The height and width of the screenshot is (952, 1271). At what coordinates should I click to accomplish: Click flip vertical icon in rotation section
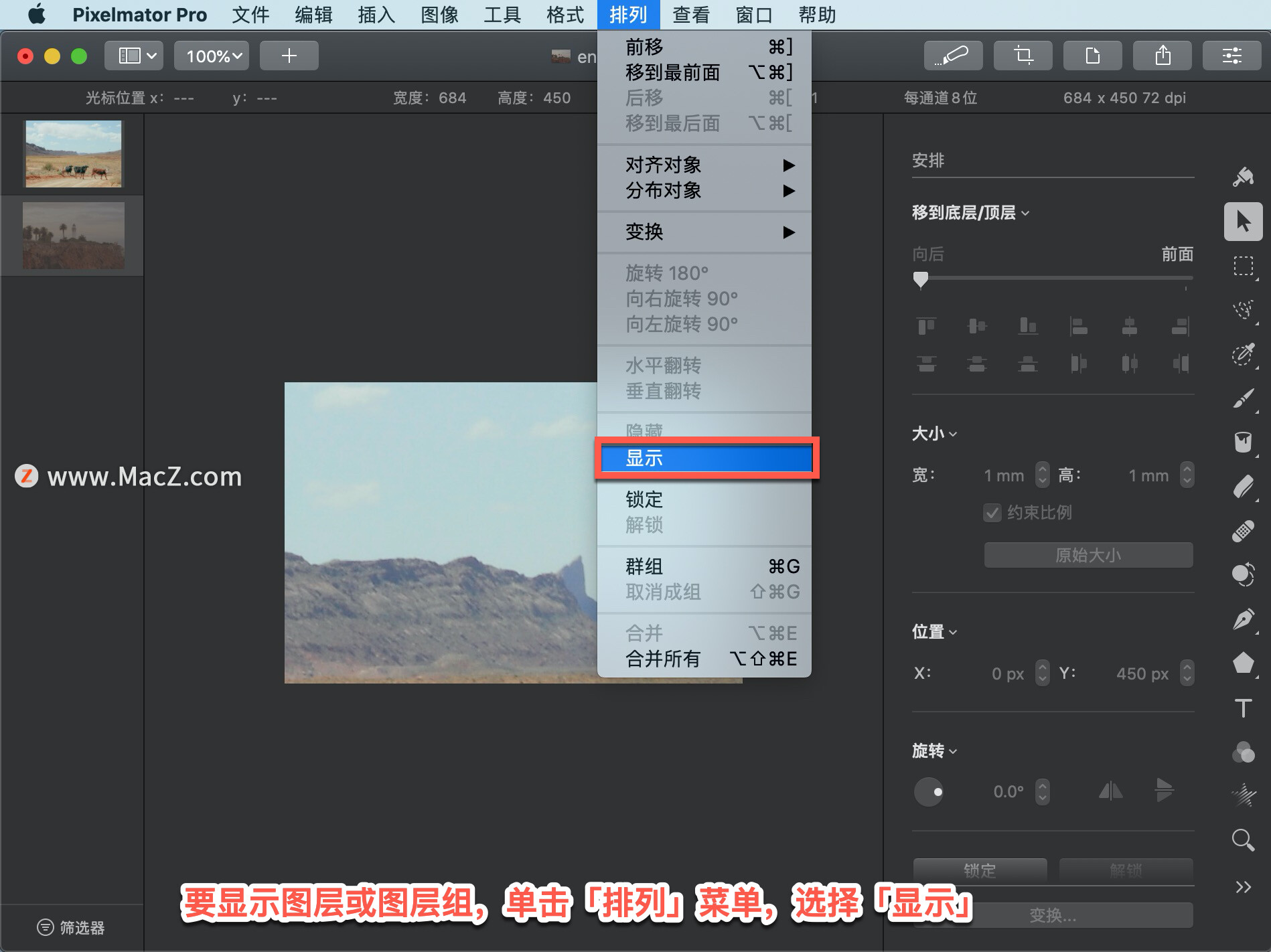(x=1164, y=791)
